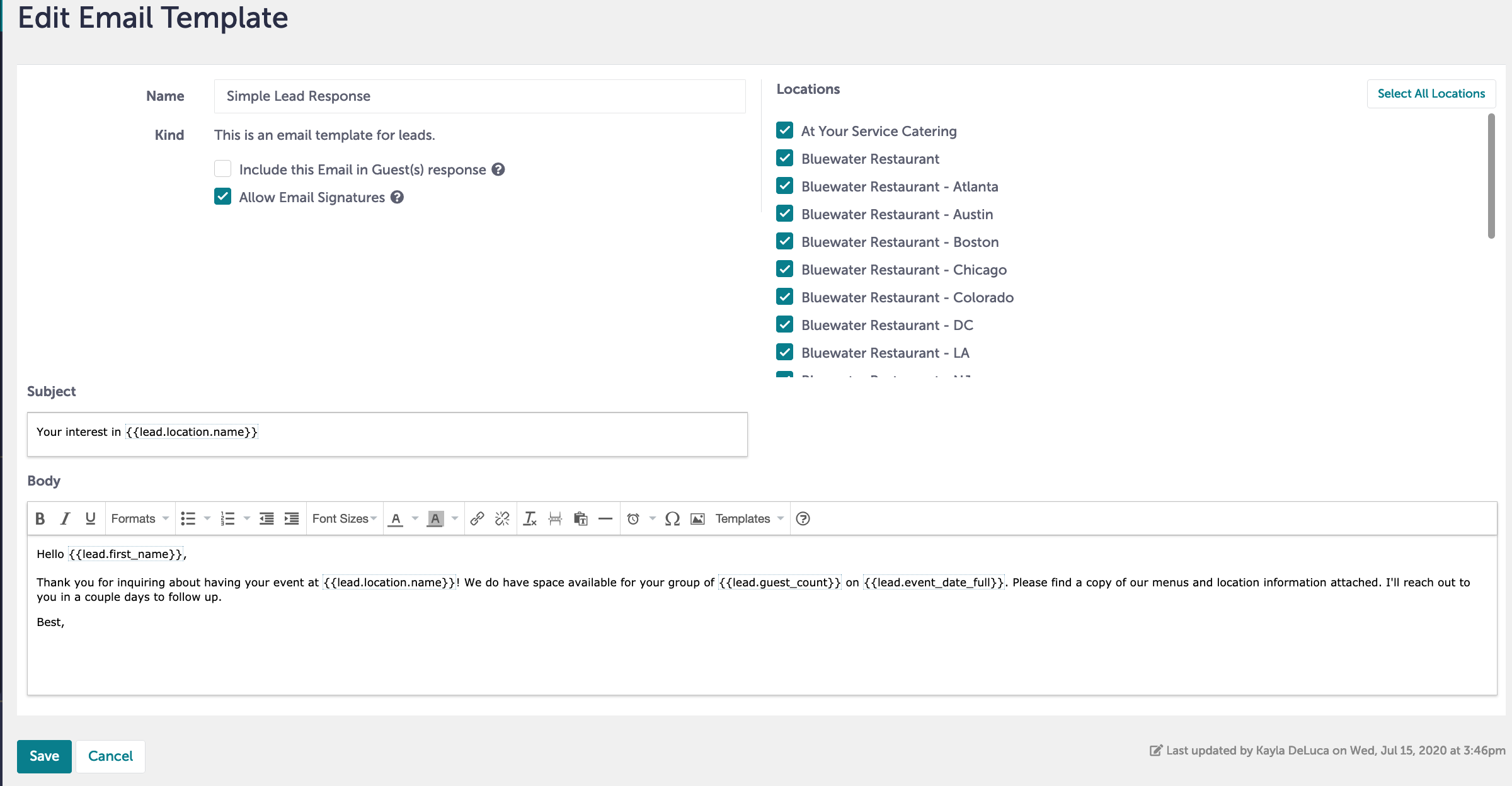Insert an image into the body
The width and height of the screenshot is (1512, 786).
pos(697,518)
